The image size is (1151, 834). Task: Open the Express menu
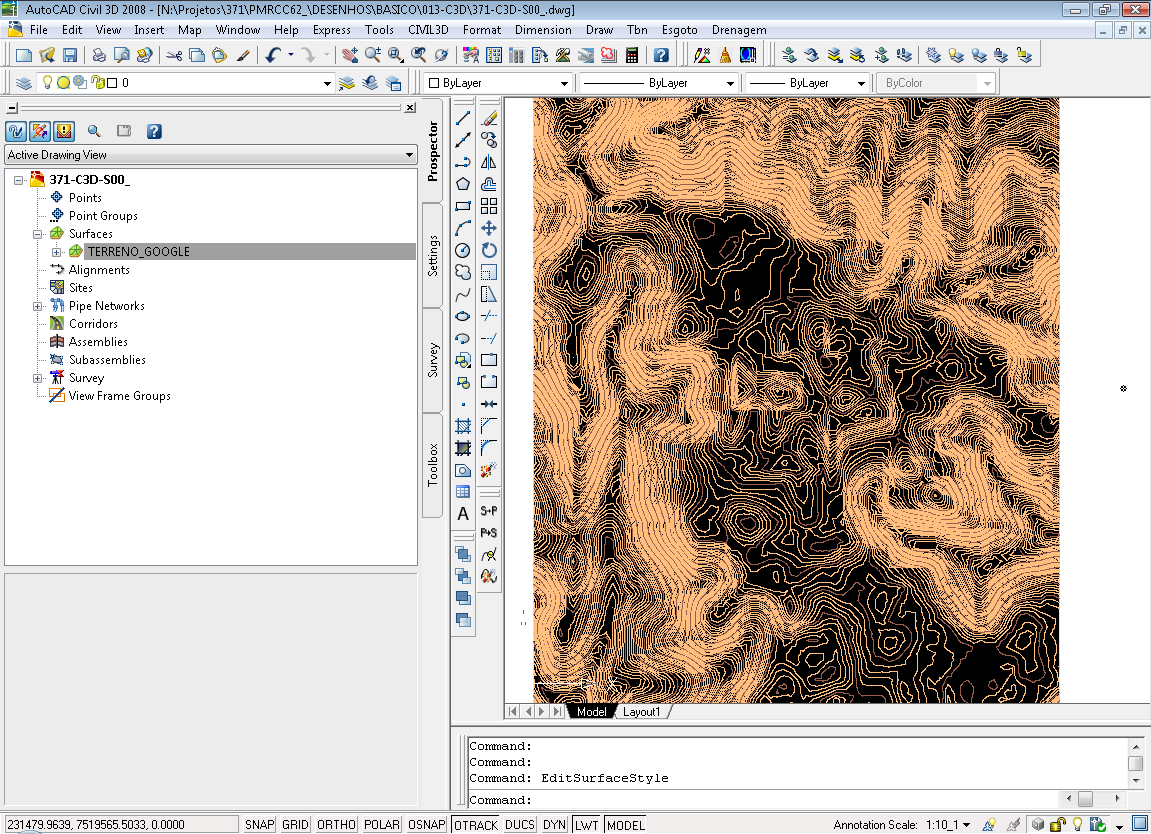(331, 30)
